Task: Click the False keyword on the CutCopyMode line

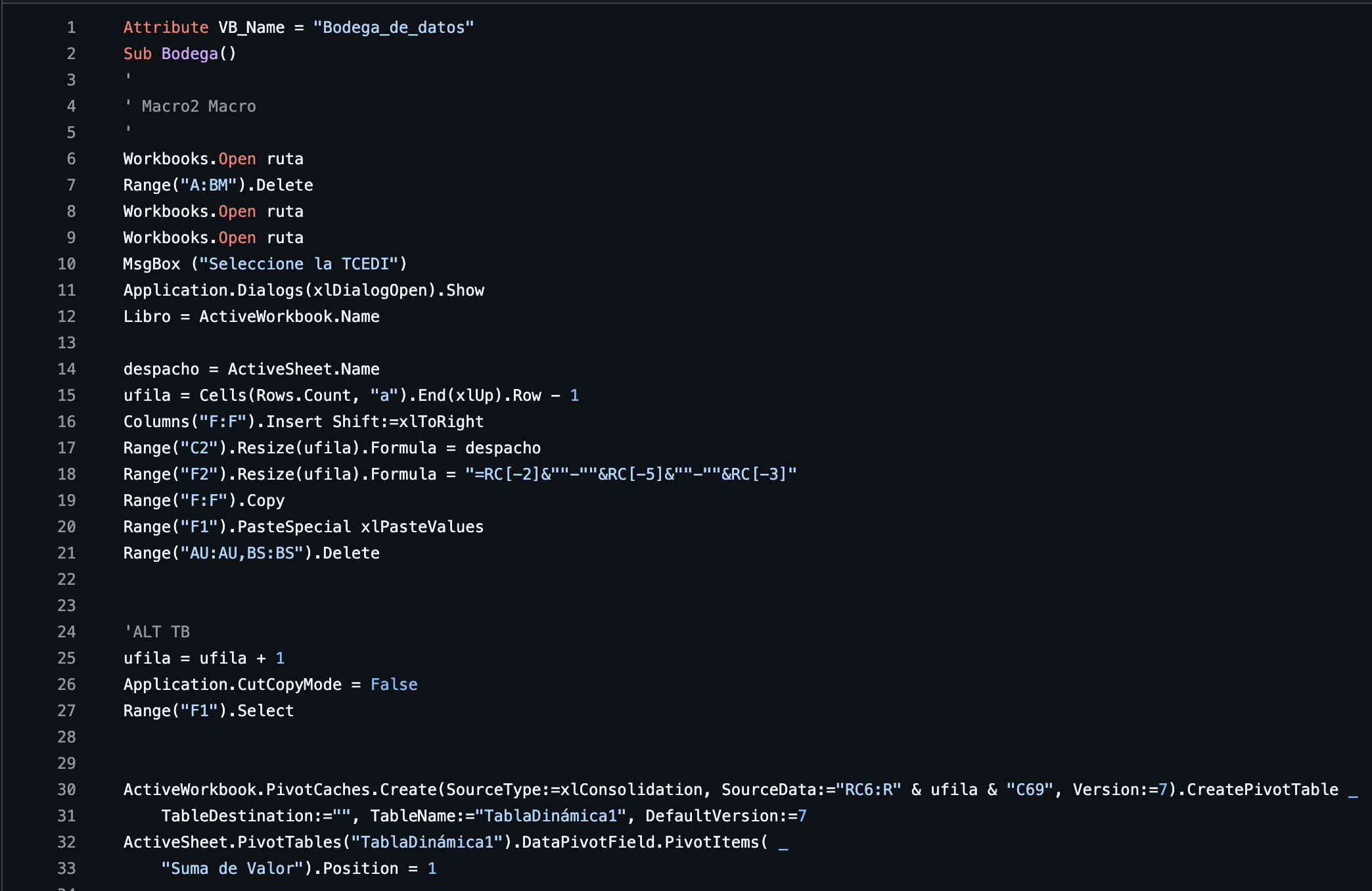Action: (x=394, y=685)
